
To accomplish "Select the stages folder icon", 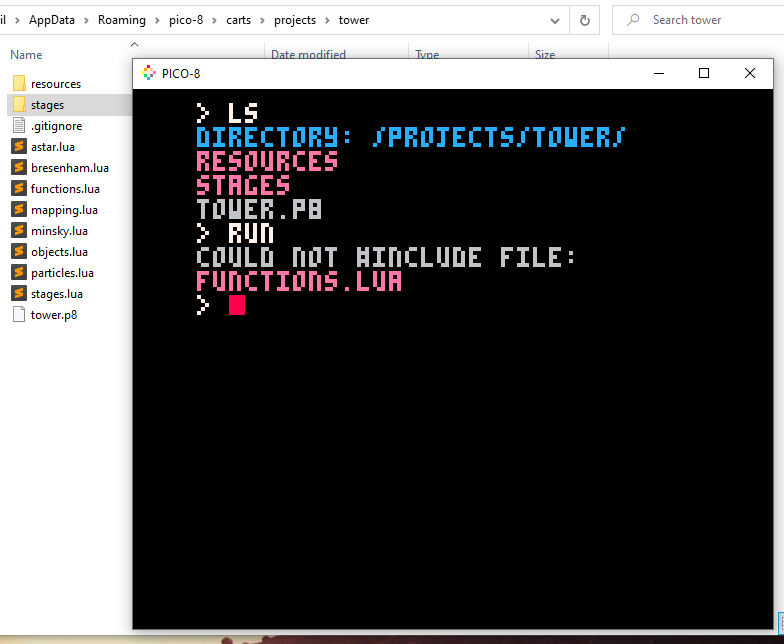I will click(x=19, y=104).
